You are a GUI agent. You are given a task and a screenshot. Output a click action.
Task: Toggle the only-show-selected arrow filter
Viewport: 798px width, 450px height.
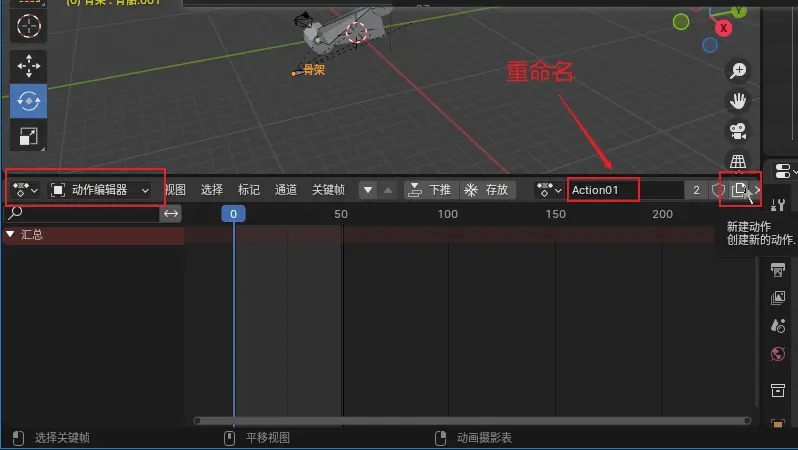tap(368, 190)
